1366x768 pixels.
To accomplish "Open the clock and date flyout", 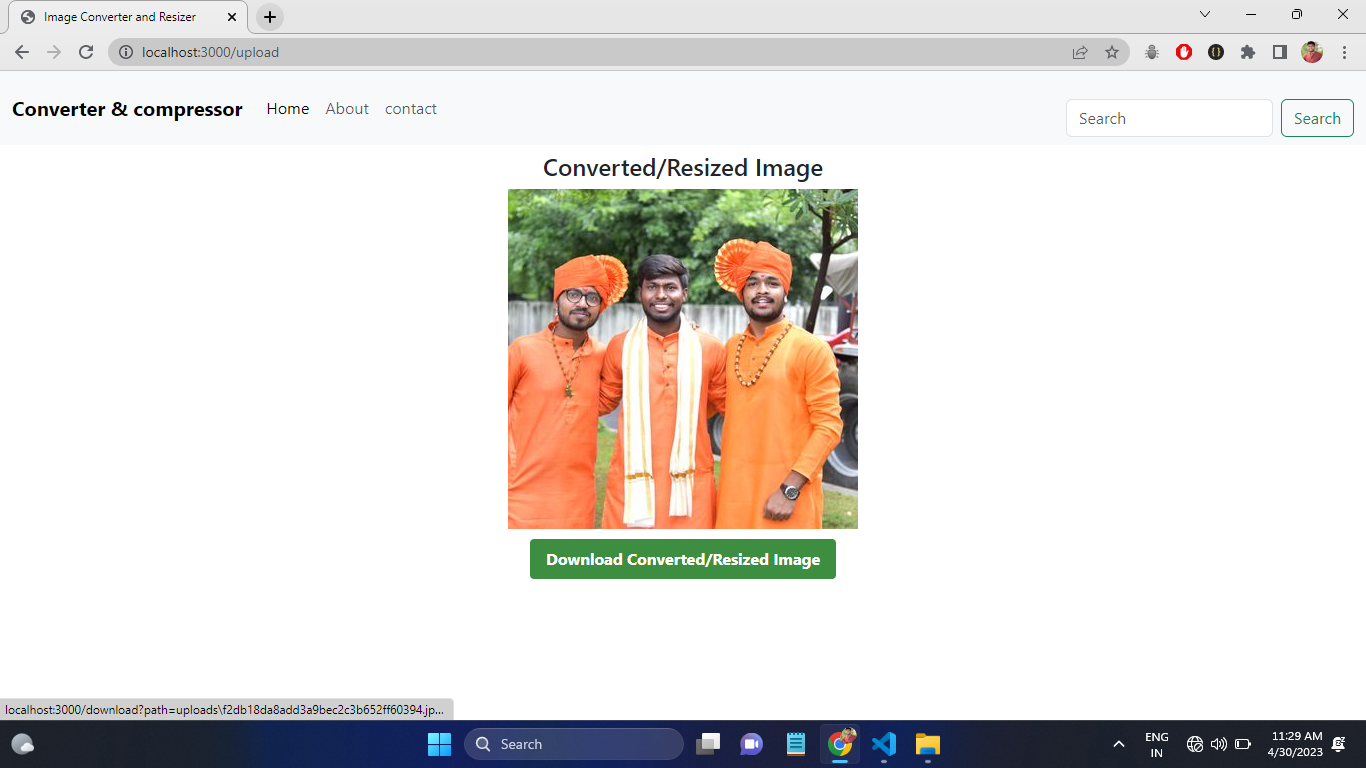I will click(1295, 744).
